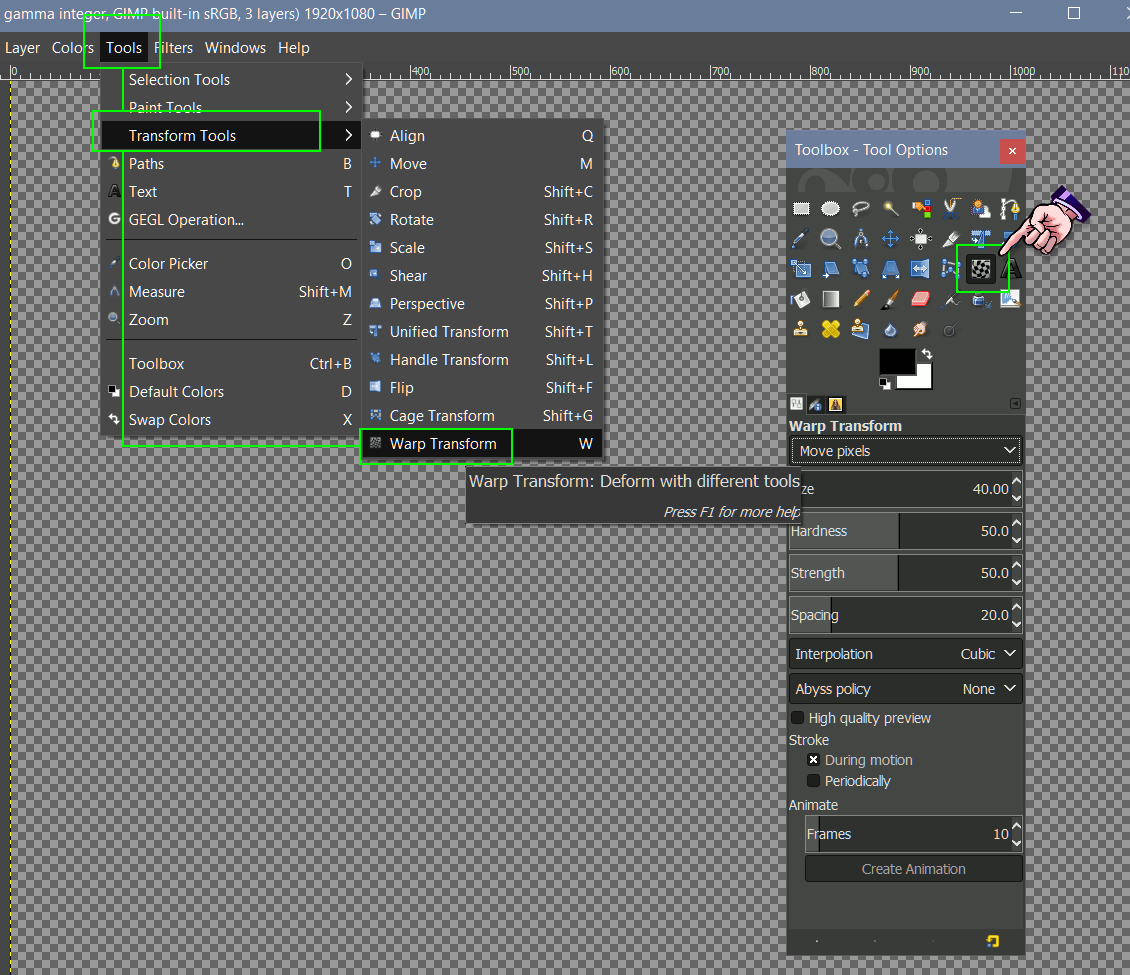
Task: Open the Help menu
Action: tap(293, 48)
